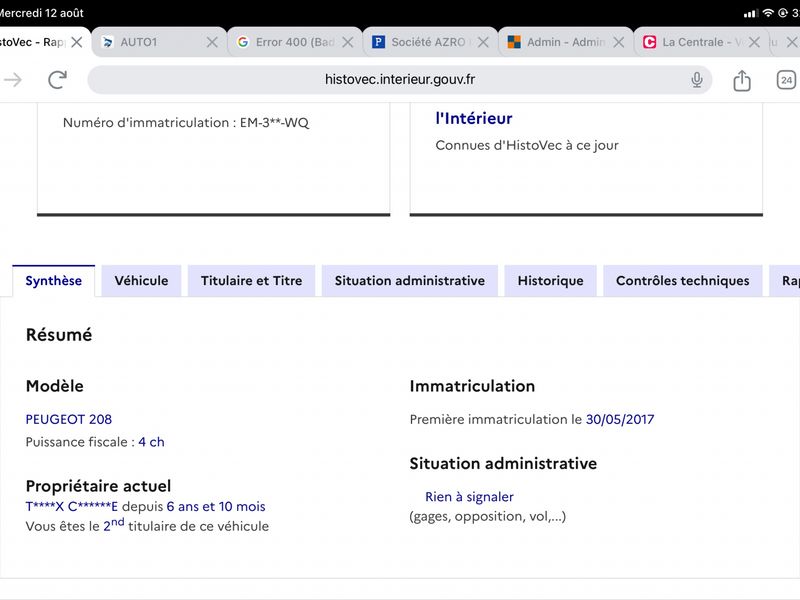
Task: Open the Titulaire et Titre tab
Action: pyautogui.click(x=252, y=281)
